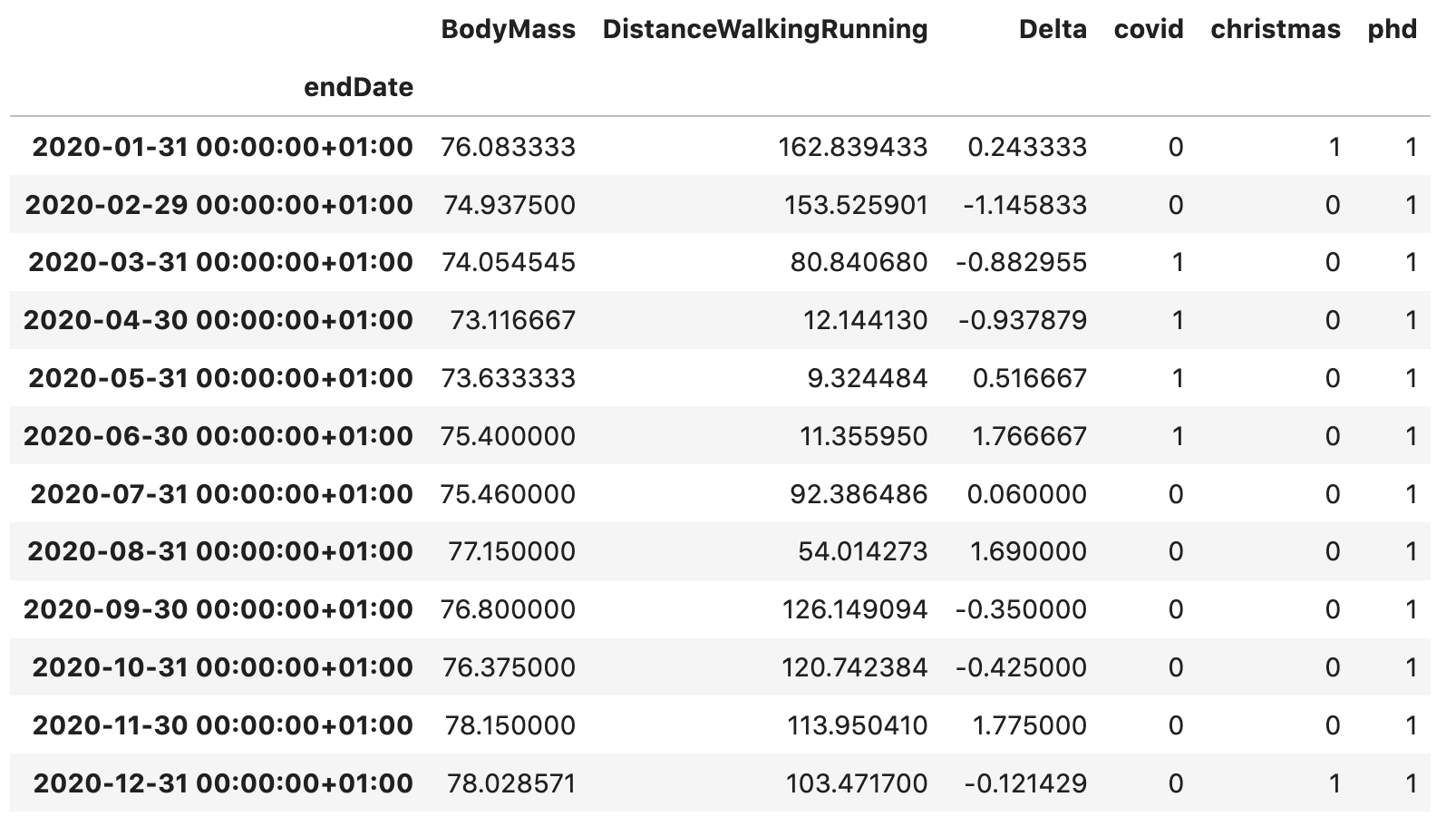The height and width of the screenshot is (836, 1456).
Task: Click Delta value -1.145833
Action: click(1024, 205)
